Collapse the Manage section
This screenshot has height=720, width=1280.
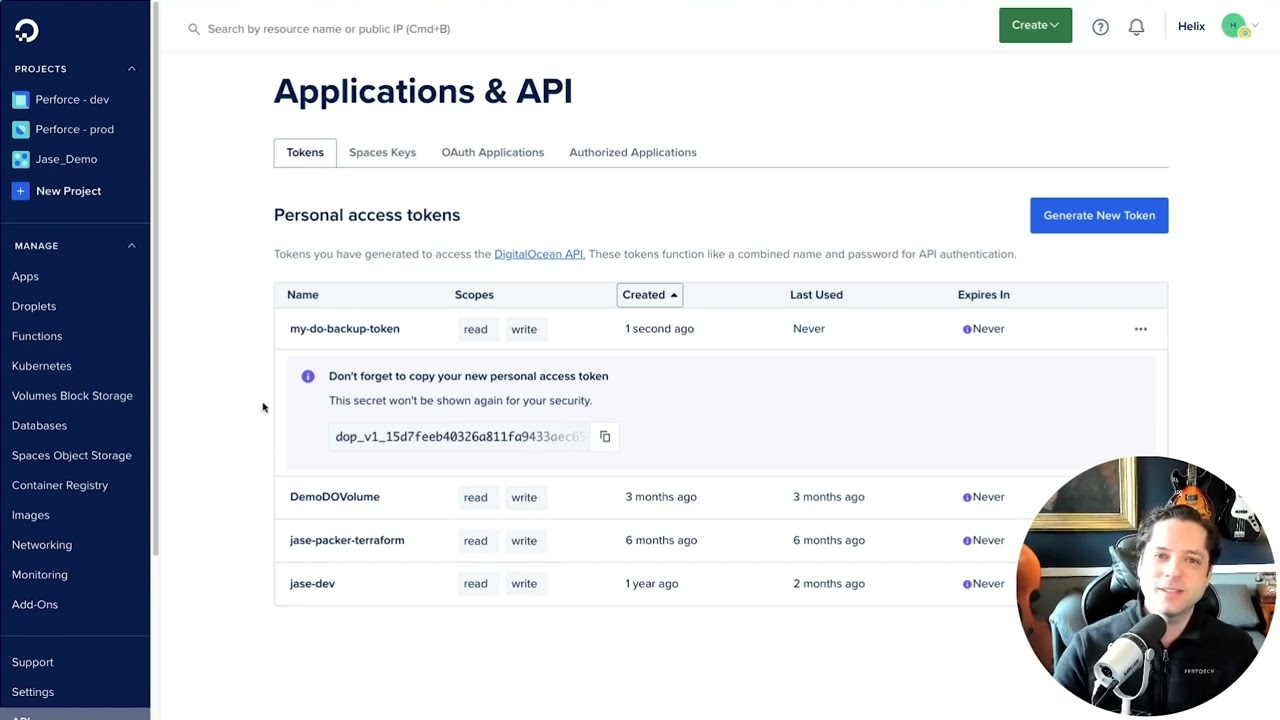click(x=131, y=246)
